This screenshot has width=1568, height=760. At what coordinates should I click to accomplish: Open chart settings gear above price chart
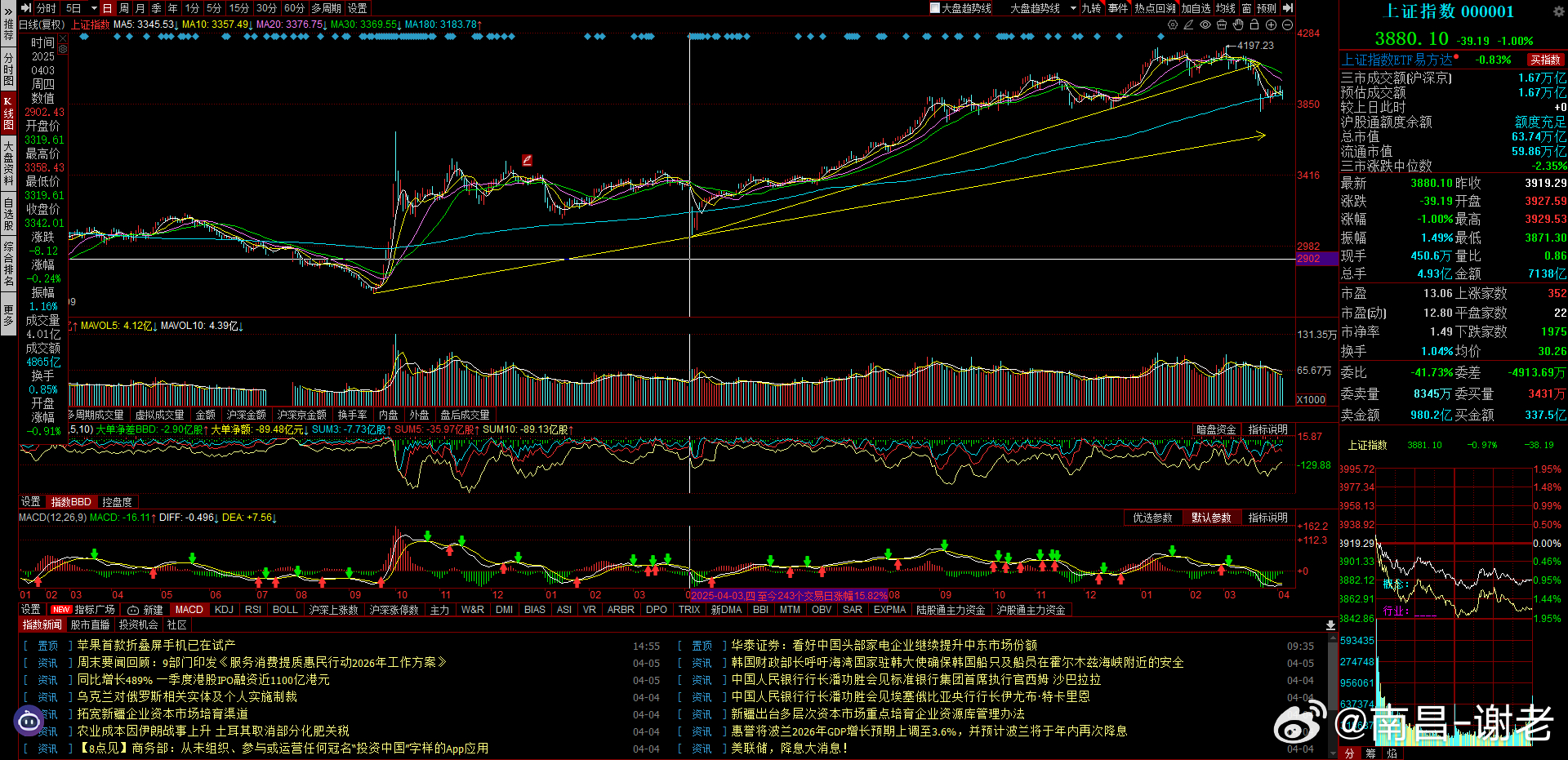tap(1173, 25)
